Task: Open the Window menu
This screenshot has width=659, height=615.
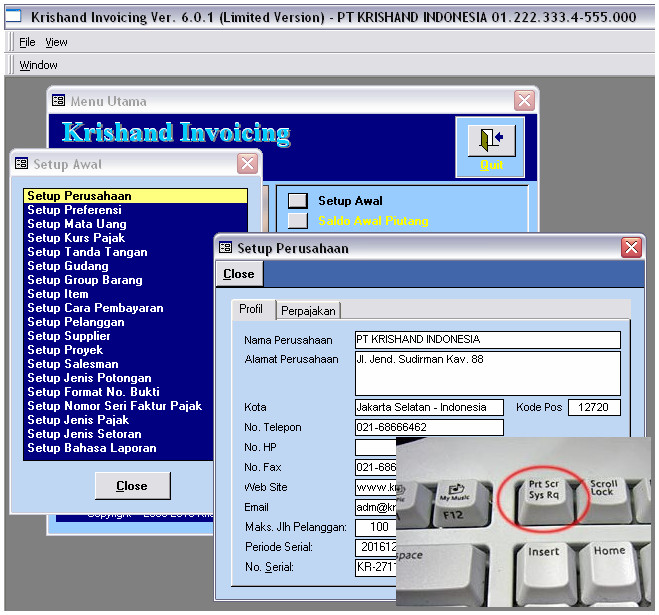Action: tap(38, 65)
